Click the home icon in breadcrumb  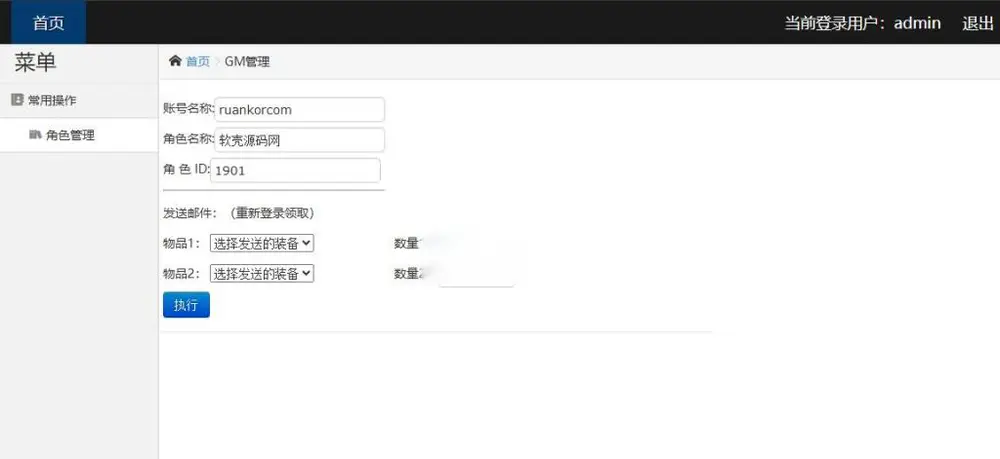(x=175, y=61)
